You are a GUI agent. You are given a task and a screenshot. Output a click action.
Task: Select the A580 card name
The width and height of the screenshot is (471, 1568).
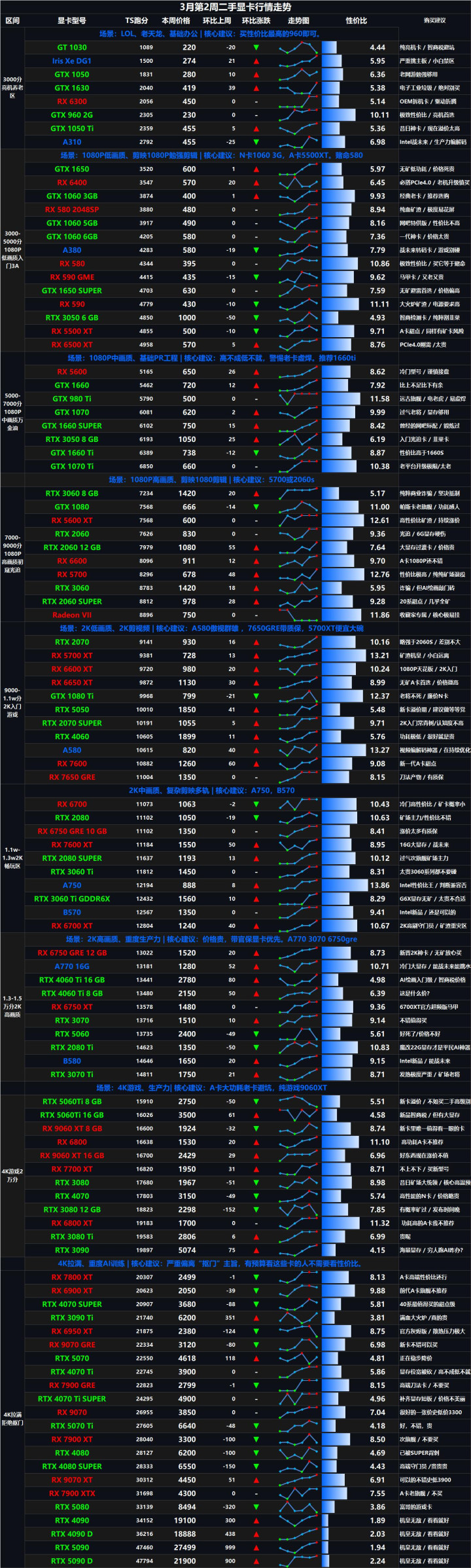72,751
